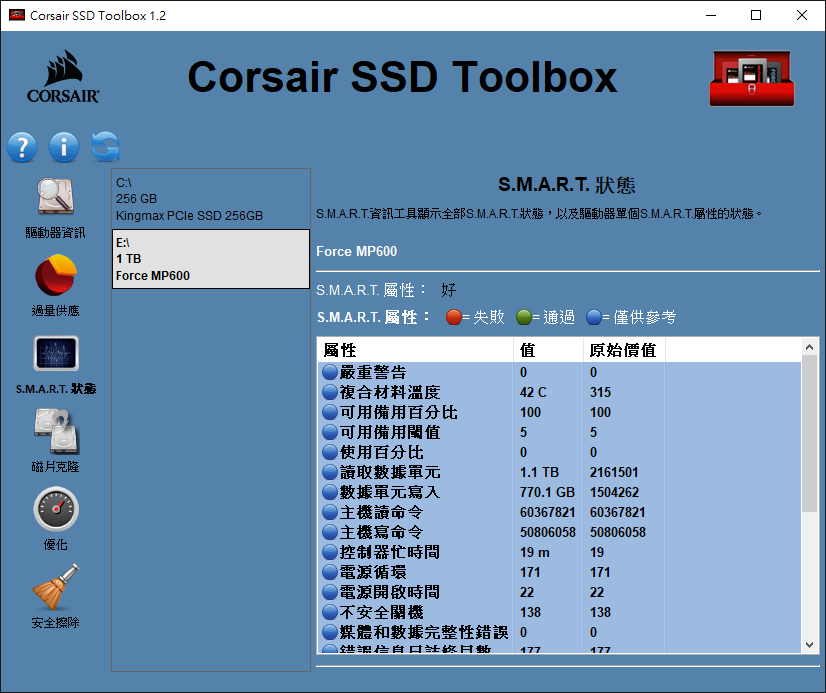Screen dimensions: 826x693
Task: Click the 屬性 column header
Action: click(415, 350)
